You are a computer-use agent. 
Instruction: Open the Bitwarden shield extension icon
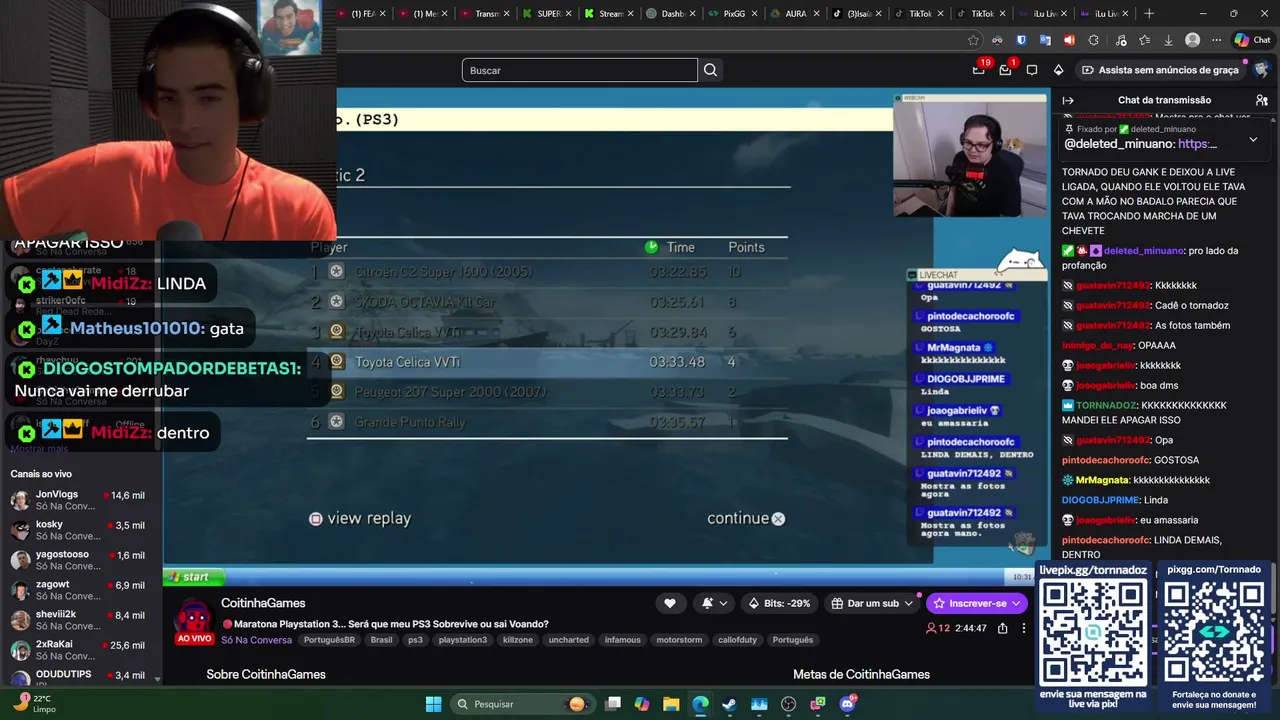(1021, 40)
